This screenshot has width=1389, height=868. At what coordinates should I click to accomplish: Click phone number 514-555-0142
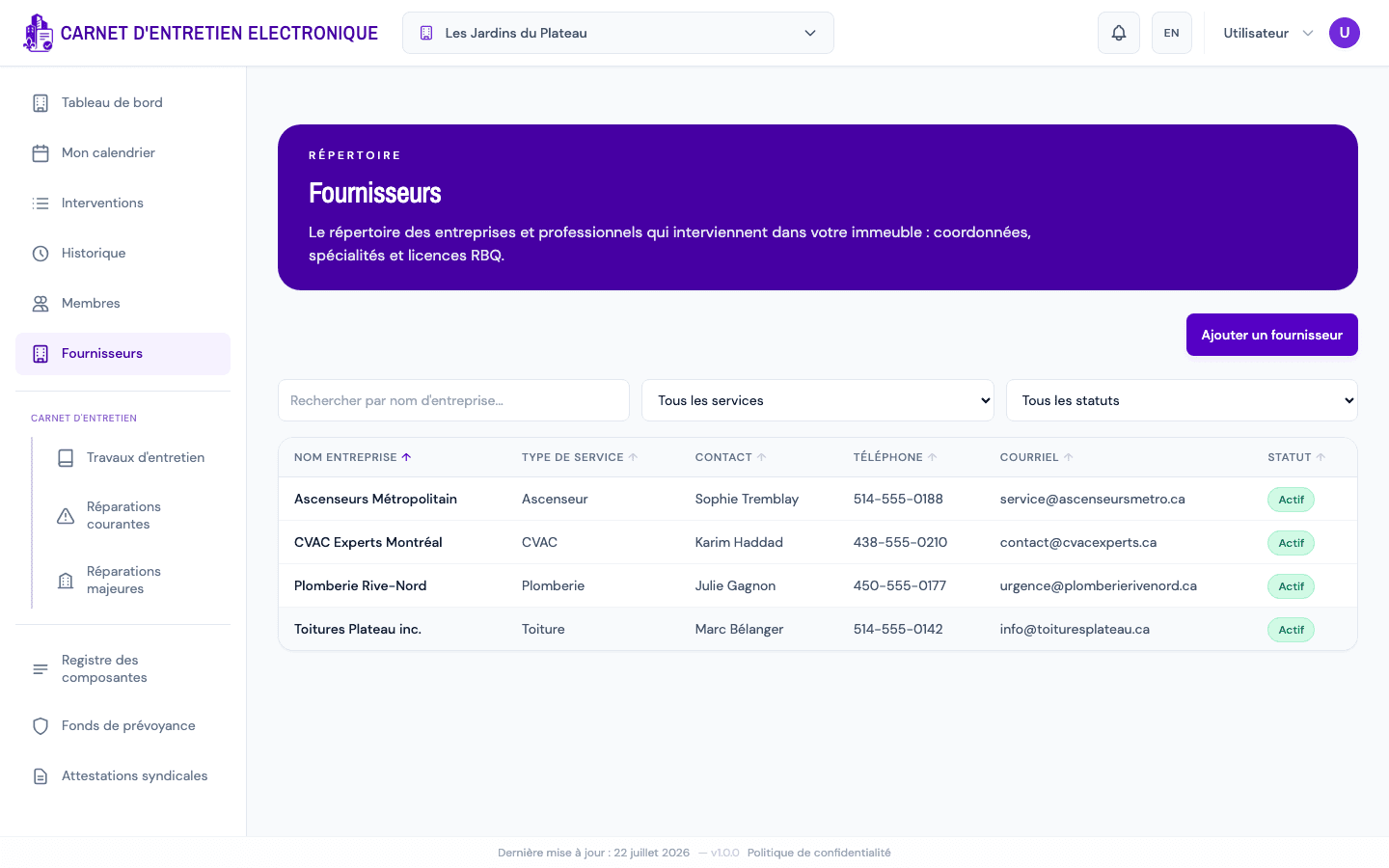[898, 629]
